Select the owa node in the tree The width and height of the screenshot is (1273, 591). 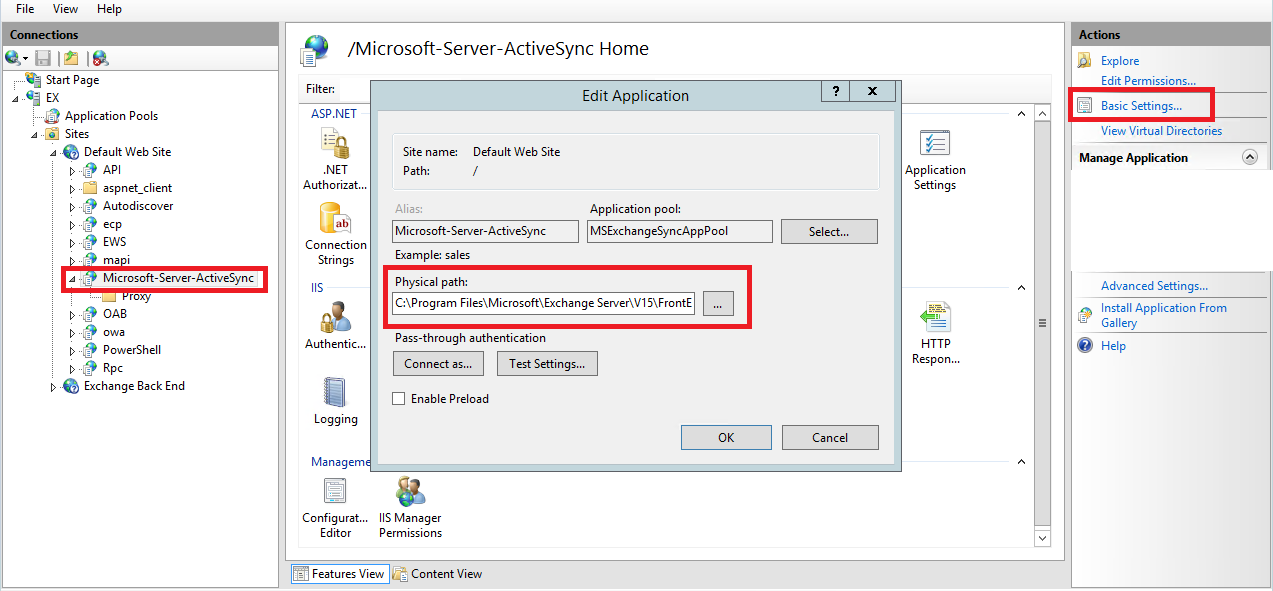(114, 332)
